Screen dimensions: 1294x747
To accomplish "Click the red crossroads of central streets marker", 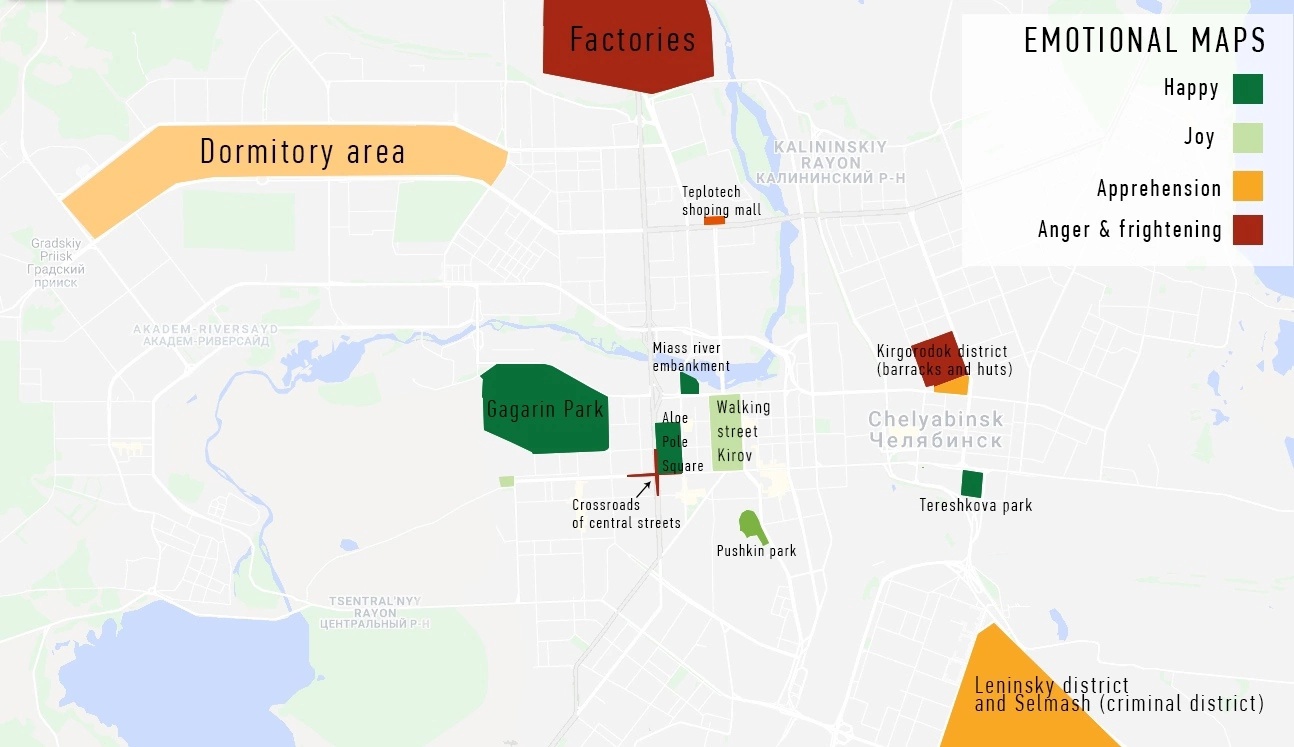I will coord(655,474).
